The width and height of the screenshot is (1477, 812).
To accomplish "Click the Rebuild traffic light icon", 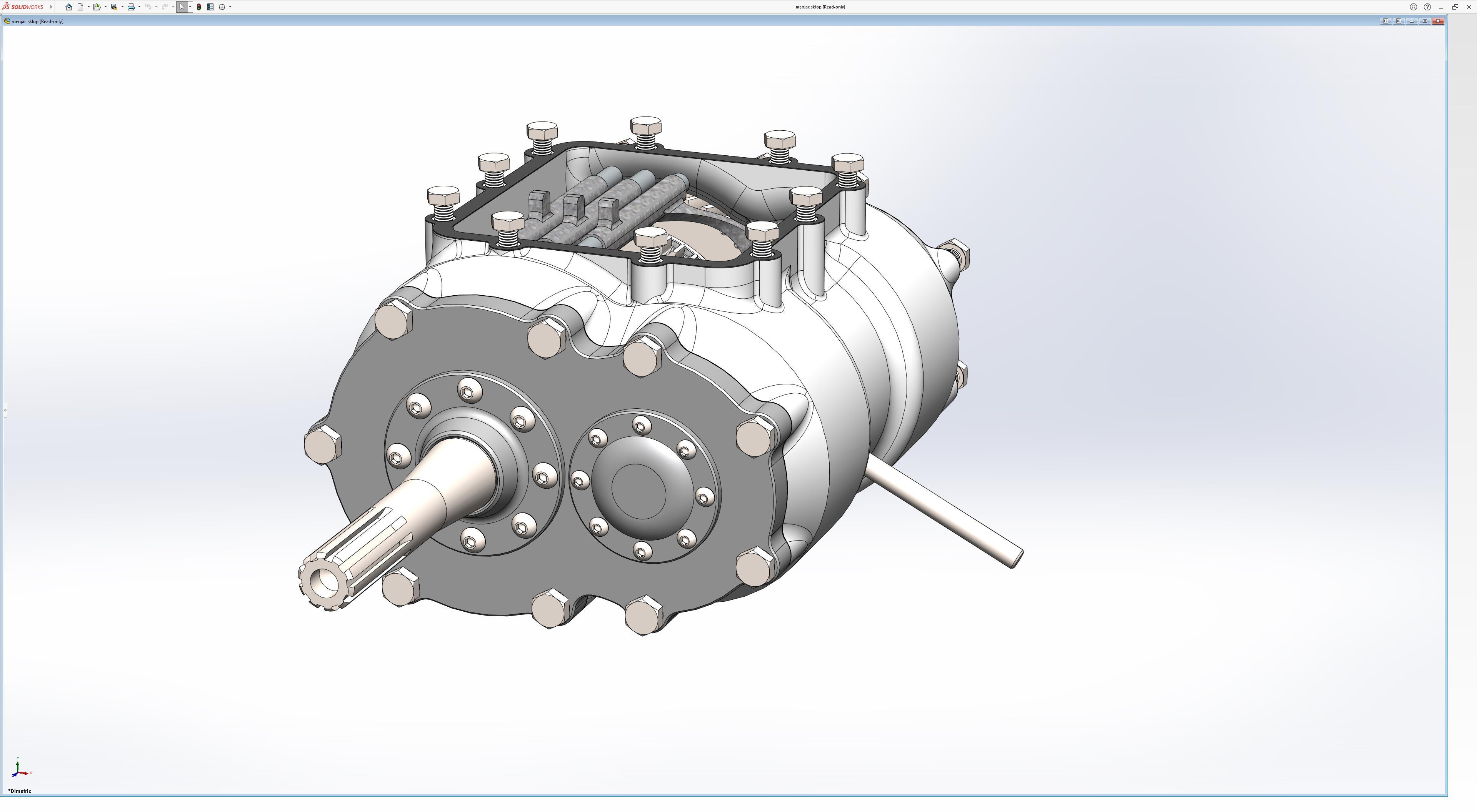I will (x=198, y=7).
